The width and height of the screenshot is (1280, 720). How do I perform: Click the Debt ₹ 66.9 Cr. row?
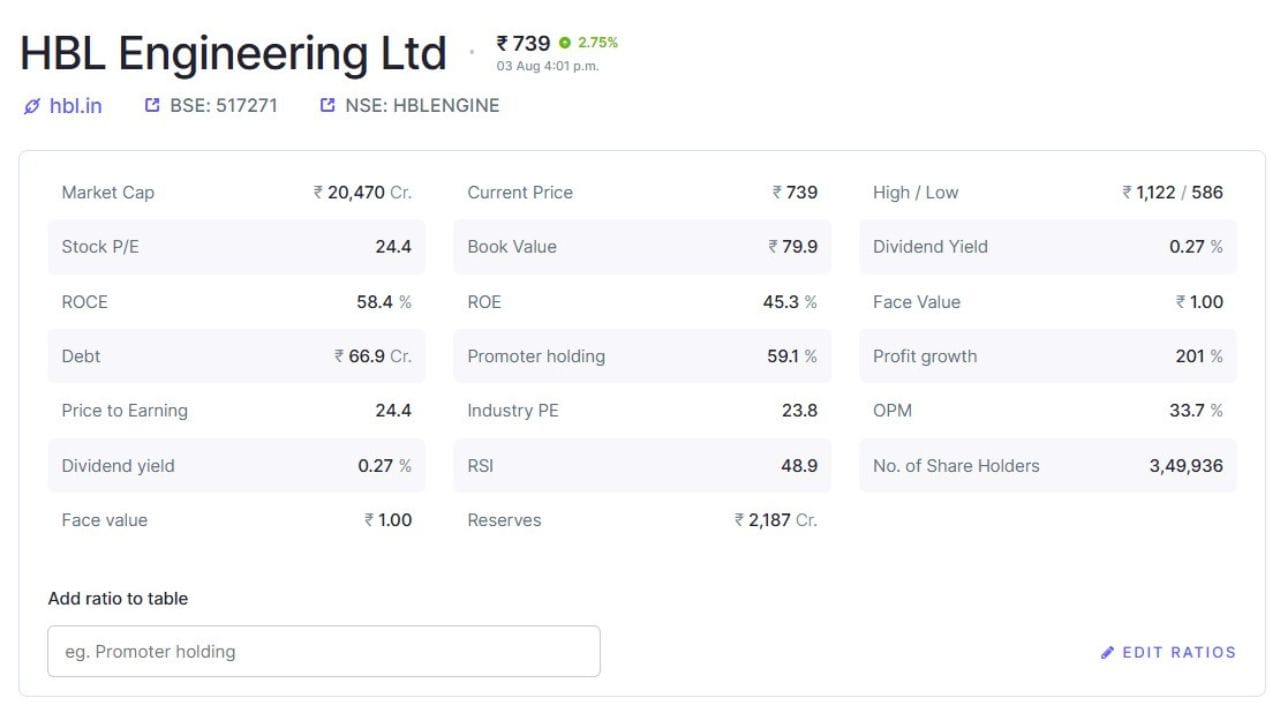pos(237,356)
